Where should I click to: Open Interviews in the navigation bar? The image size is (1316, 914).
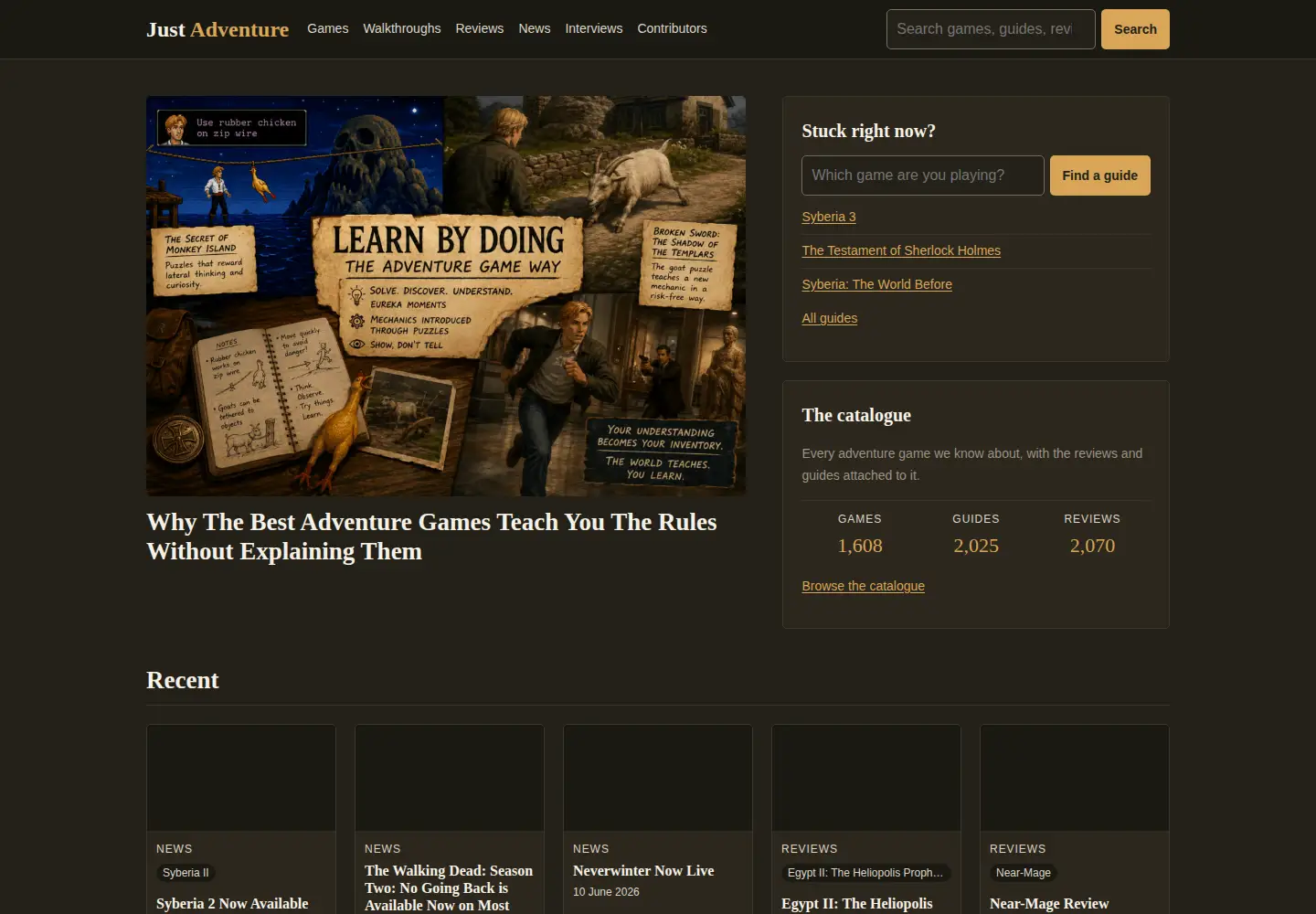(x=593, y=28)
